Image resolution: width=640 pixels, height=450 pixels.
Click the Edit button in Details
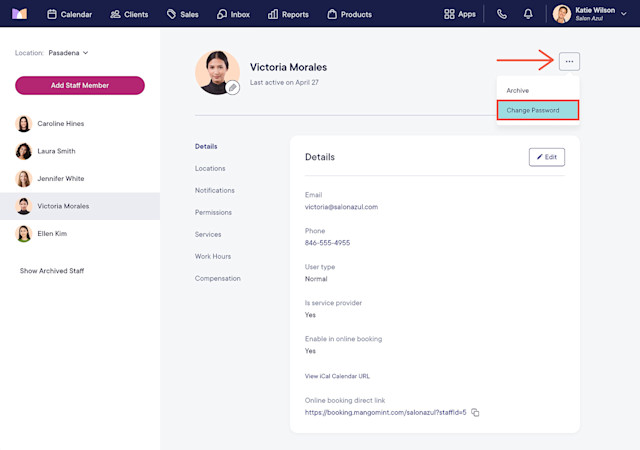pos(547,157)
